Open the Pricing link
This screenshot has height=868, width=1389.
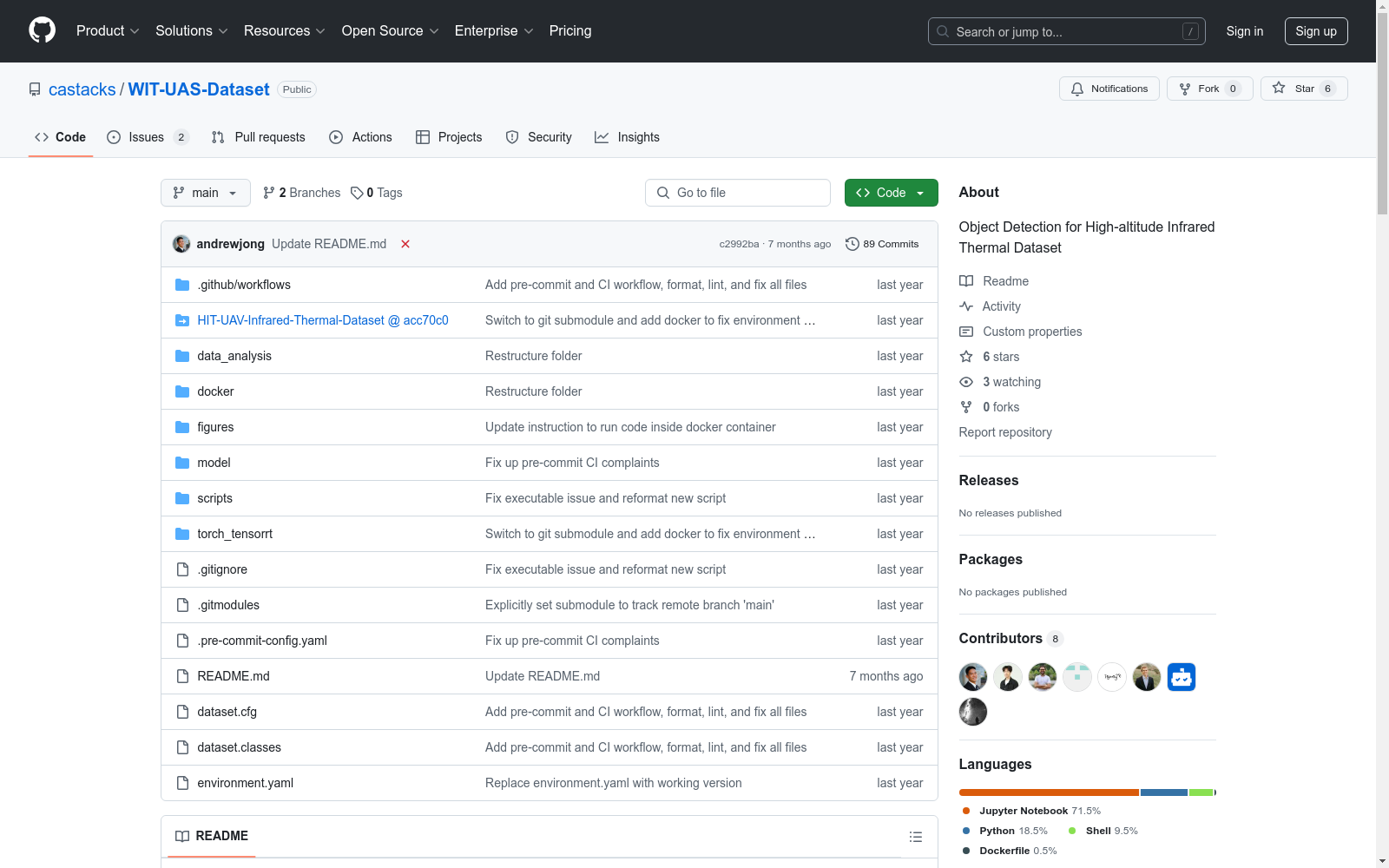pyautogui.click(x=570, y=30)
